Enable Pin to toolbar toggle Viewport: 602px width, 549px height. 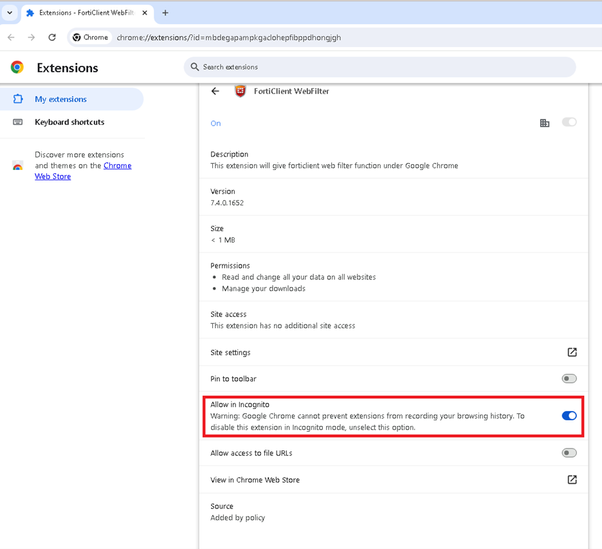[569, 379]
